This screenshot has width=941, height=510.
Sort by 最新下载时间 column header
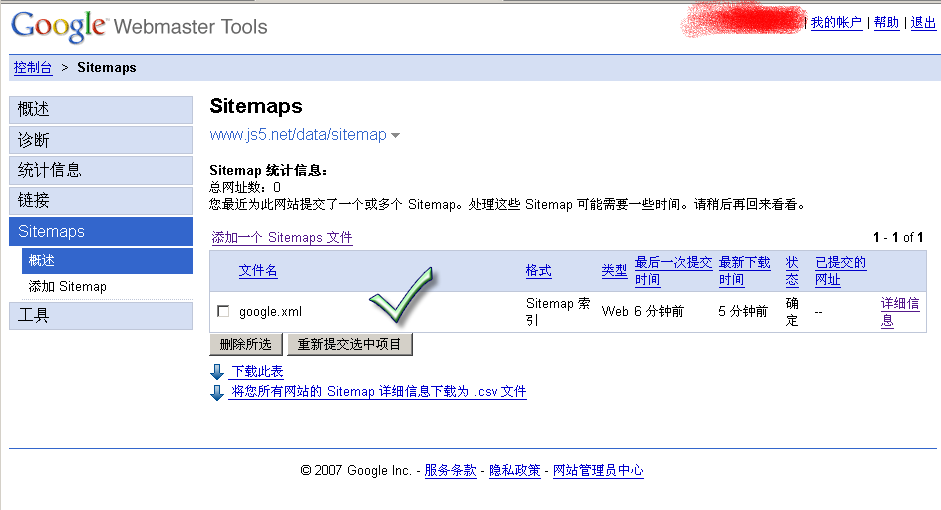pos(744,271)
